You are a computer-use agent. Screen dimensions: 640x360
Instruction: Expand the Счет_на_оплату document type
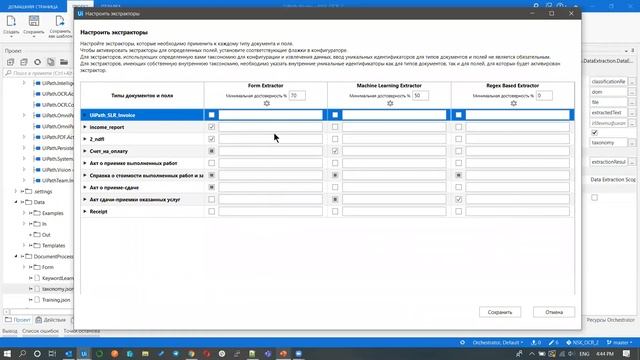85,151
